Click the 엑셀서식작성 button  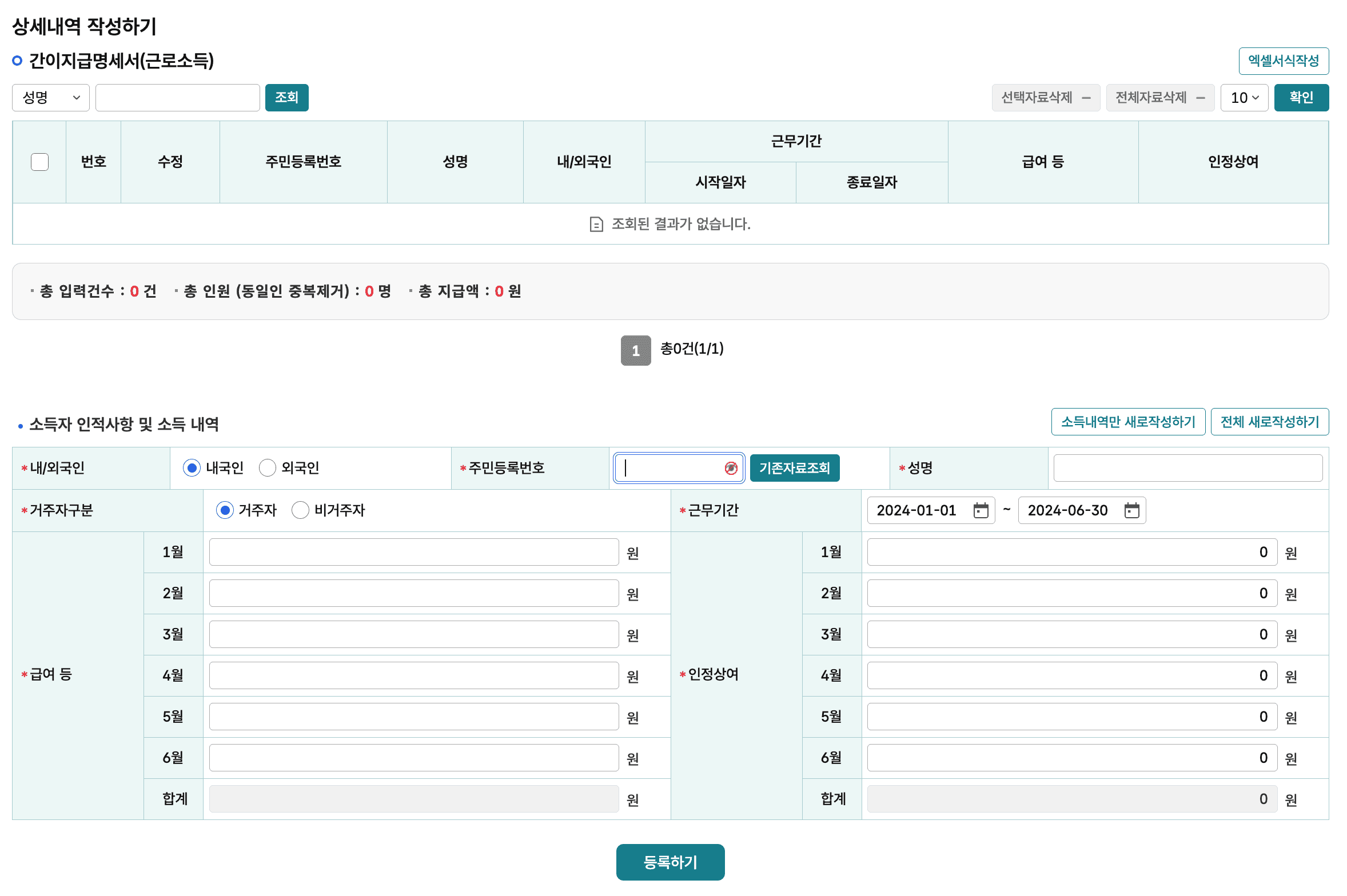coord(1284,61)
